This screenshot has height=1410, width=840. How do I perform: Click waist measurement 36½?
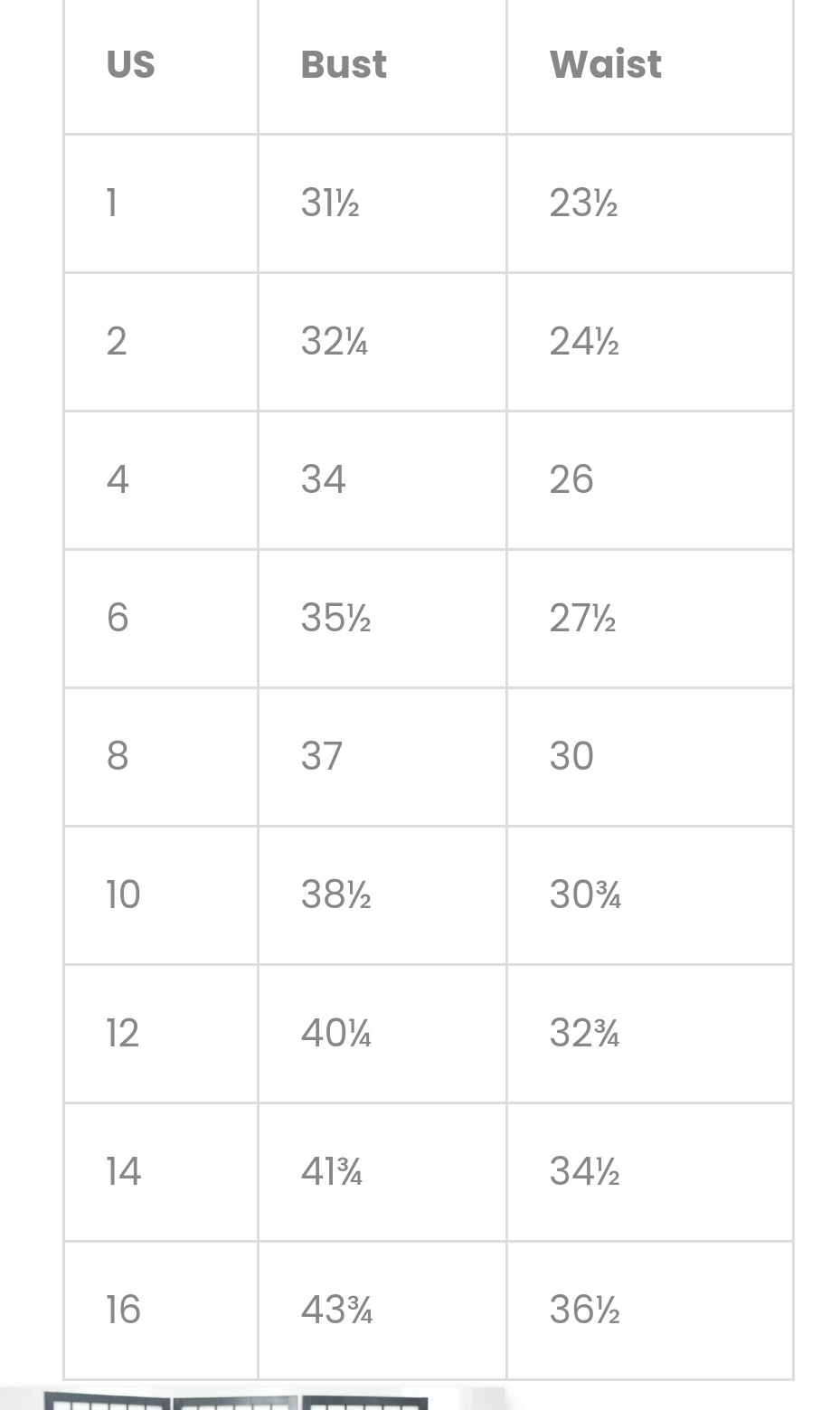[584, 1310]
